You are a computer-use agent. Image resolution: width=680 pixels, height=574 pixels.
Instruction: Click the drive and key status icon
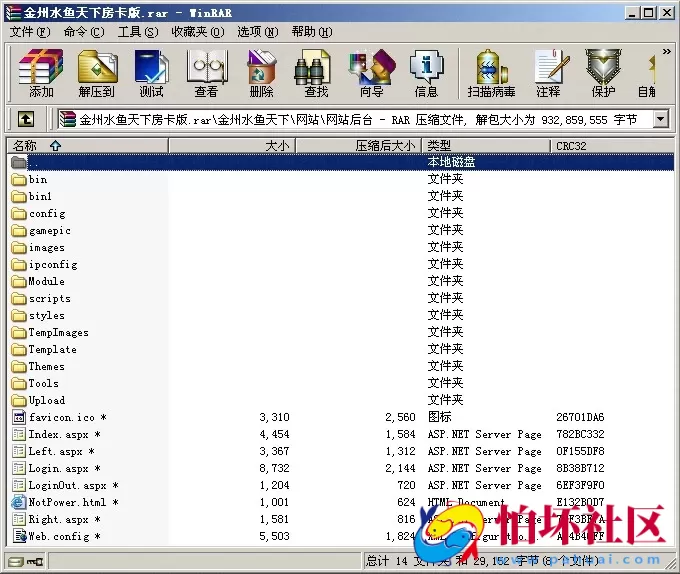coord(26,562)
